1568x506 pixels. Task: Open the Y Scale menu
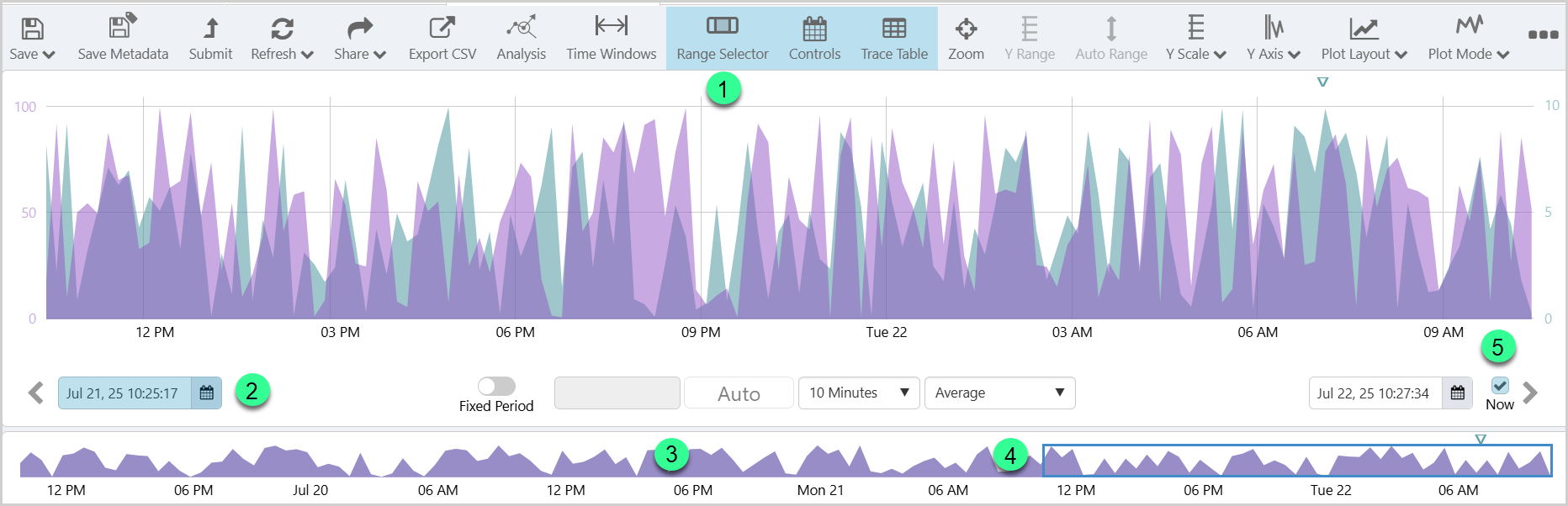(x=1195, y=39)
